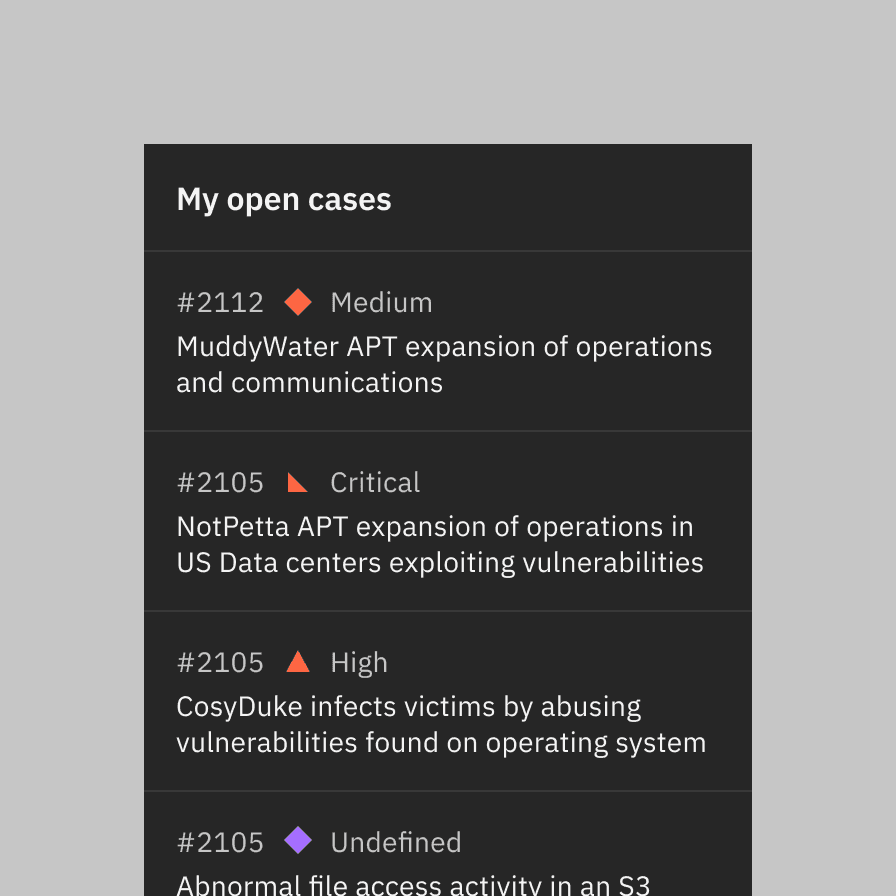This screenshot has width=896, height=896.
Task: Select the High severity label
Action: 359,662
